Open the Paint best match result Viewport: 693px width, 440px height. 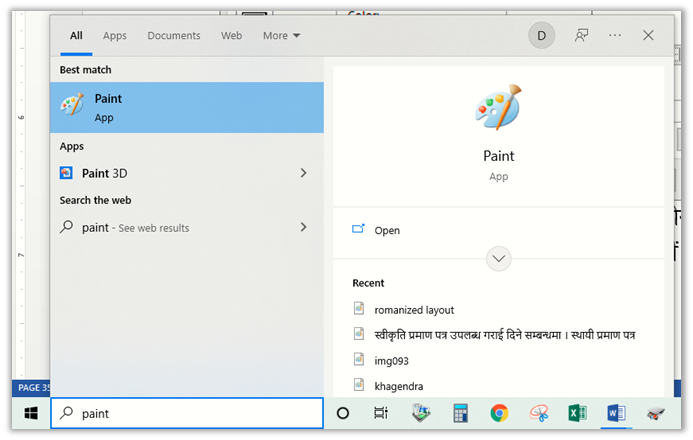[187, 107]
